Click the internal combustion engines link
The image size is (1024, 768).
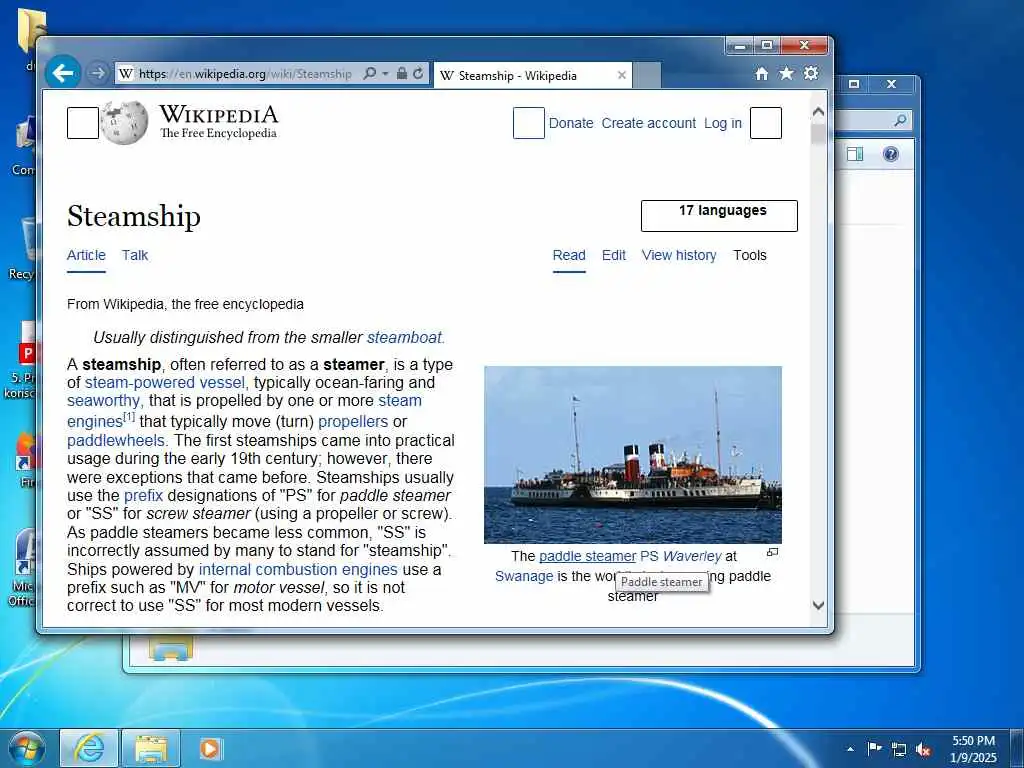coord(298,569)
